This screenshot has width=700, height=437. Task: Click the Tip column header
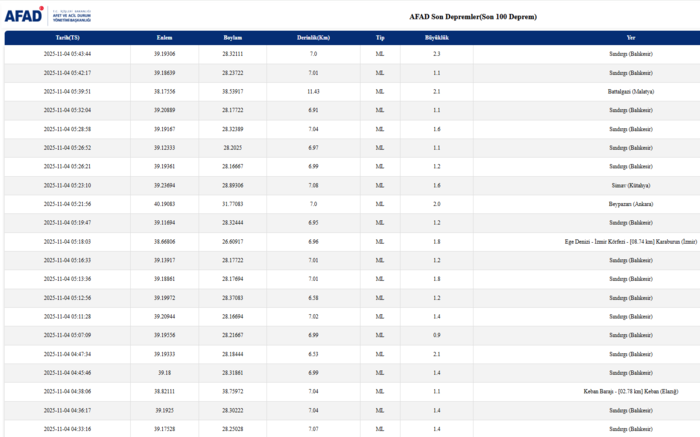point(380,37)
